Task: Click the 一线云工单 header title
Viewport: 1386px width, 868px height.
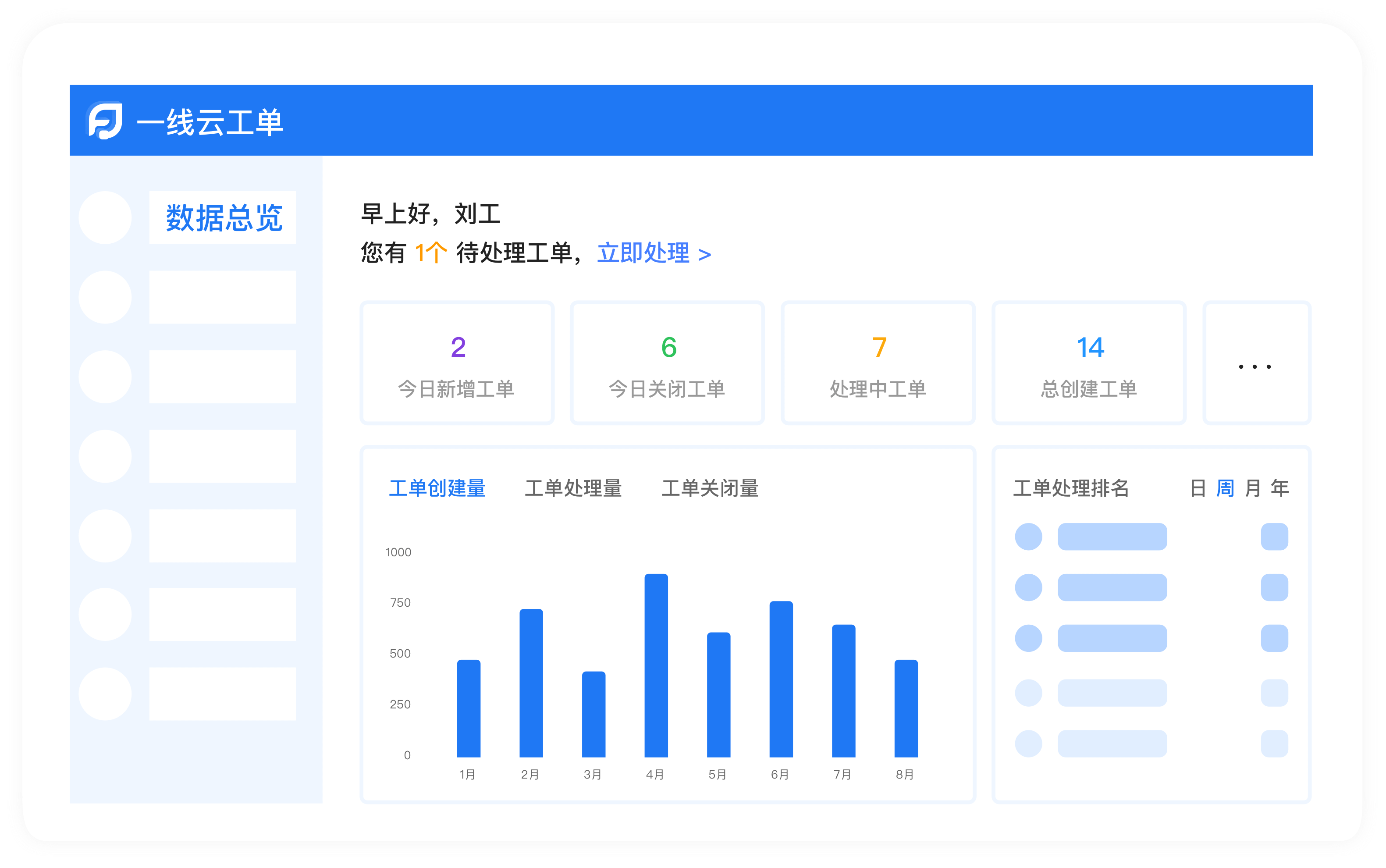Action: point(210,122)
